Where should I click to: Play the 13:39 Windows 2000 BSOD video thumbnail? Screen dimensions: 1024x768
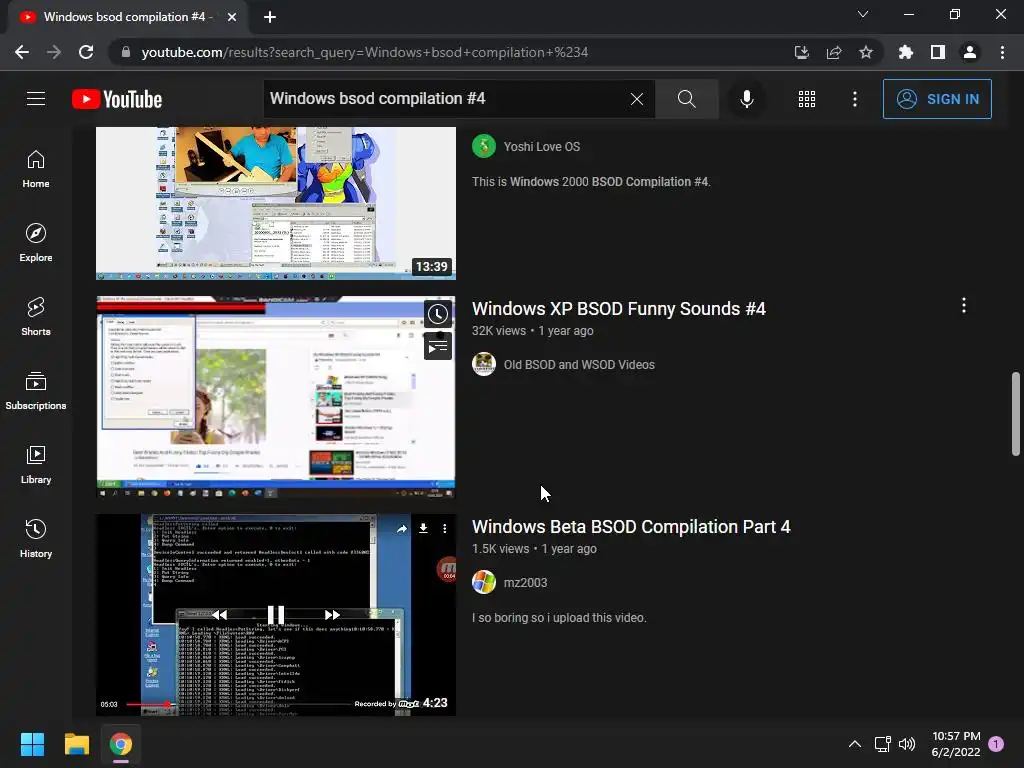(276, 203)
